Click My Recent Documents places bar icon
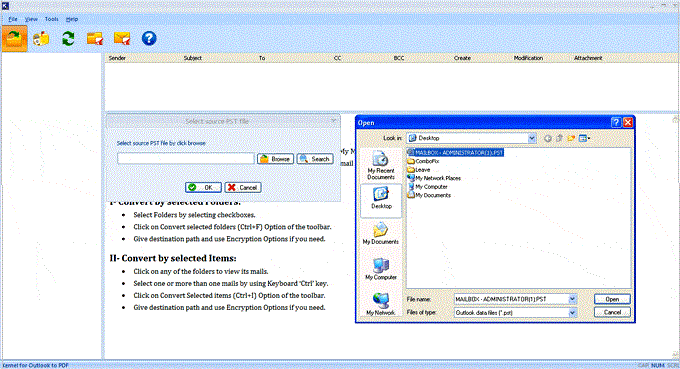Viewport: 680px width, 369px height. pyautogui.click(x=381, y=165)
